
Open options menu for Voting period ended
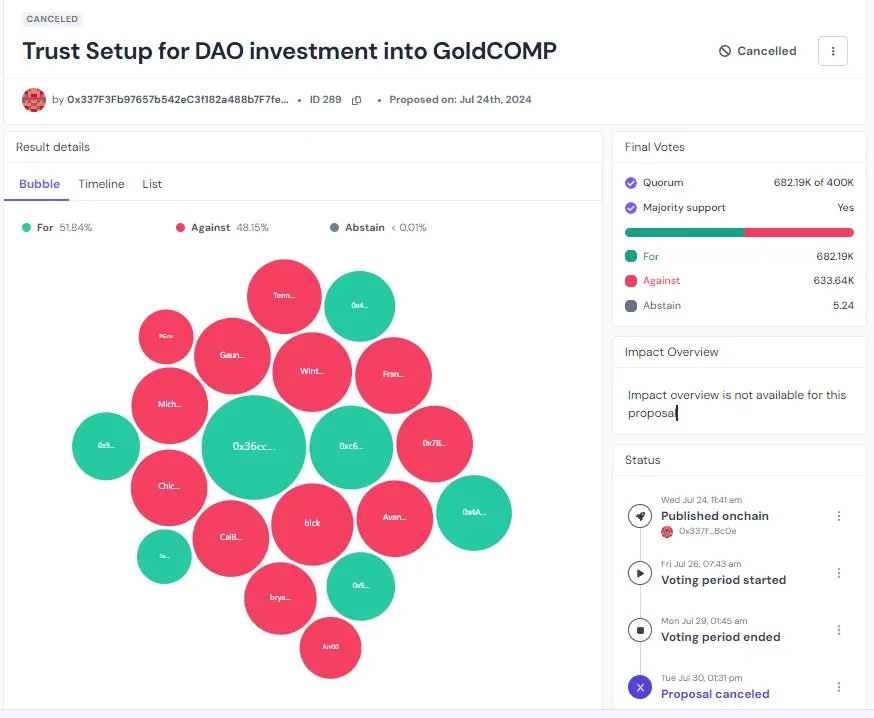click(839, 630)
